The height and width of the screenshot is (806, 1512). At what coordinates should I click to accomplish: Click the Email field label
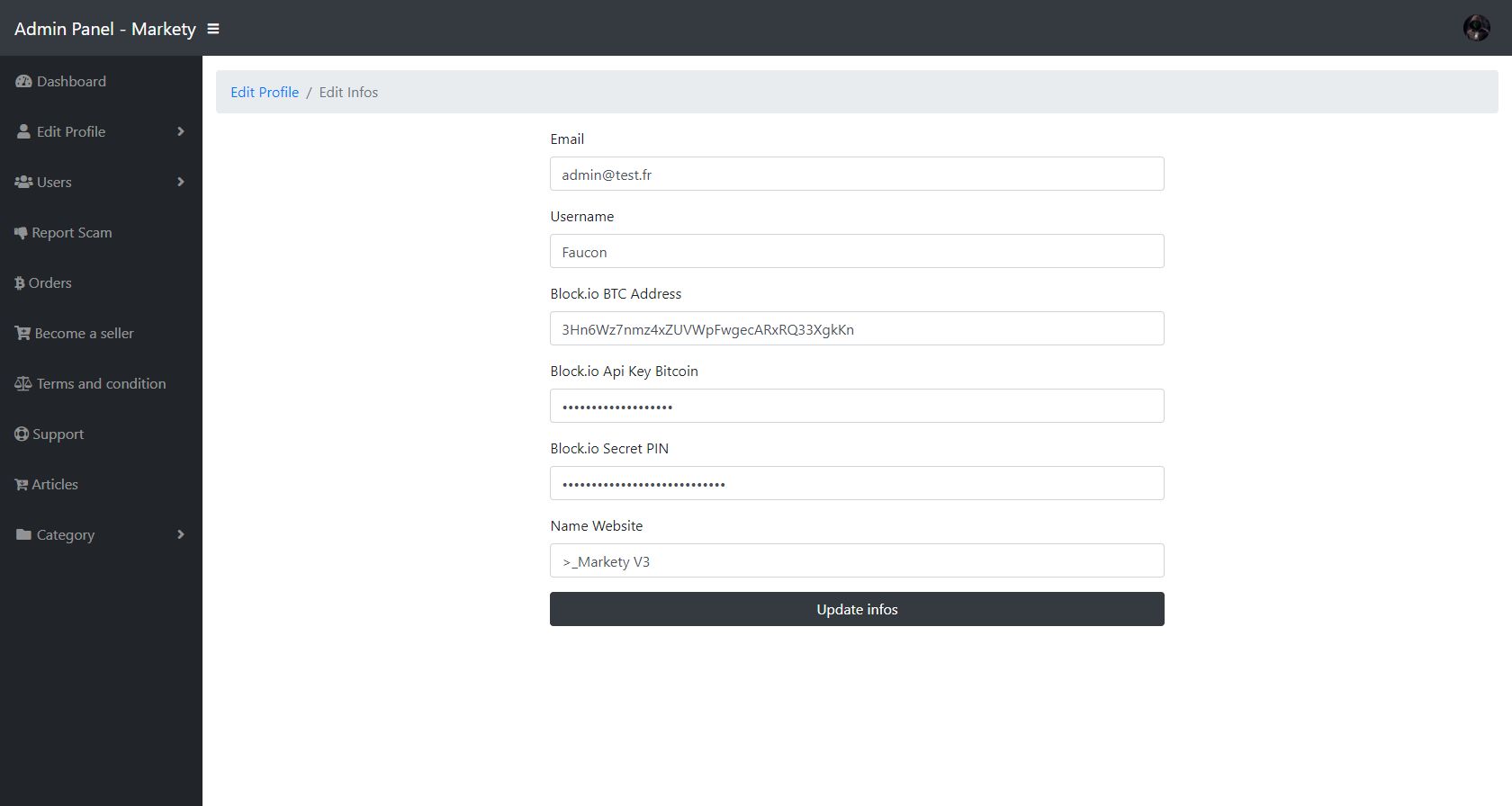[x=567, y=139]
